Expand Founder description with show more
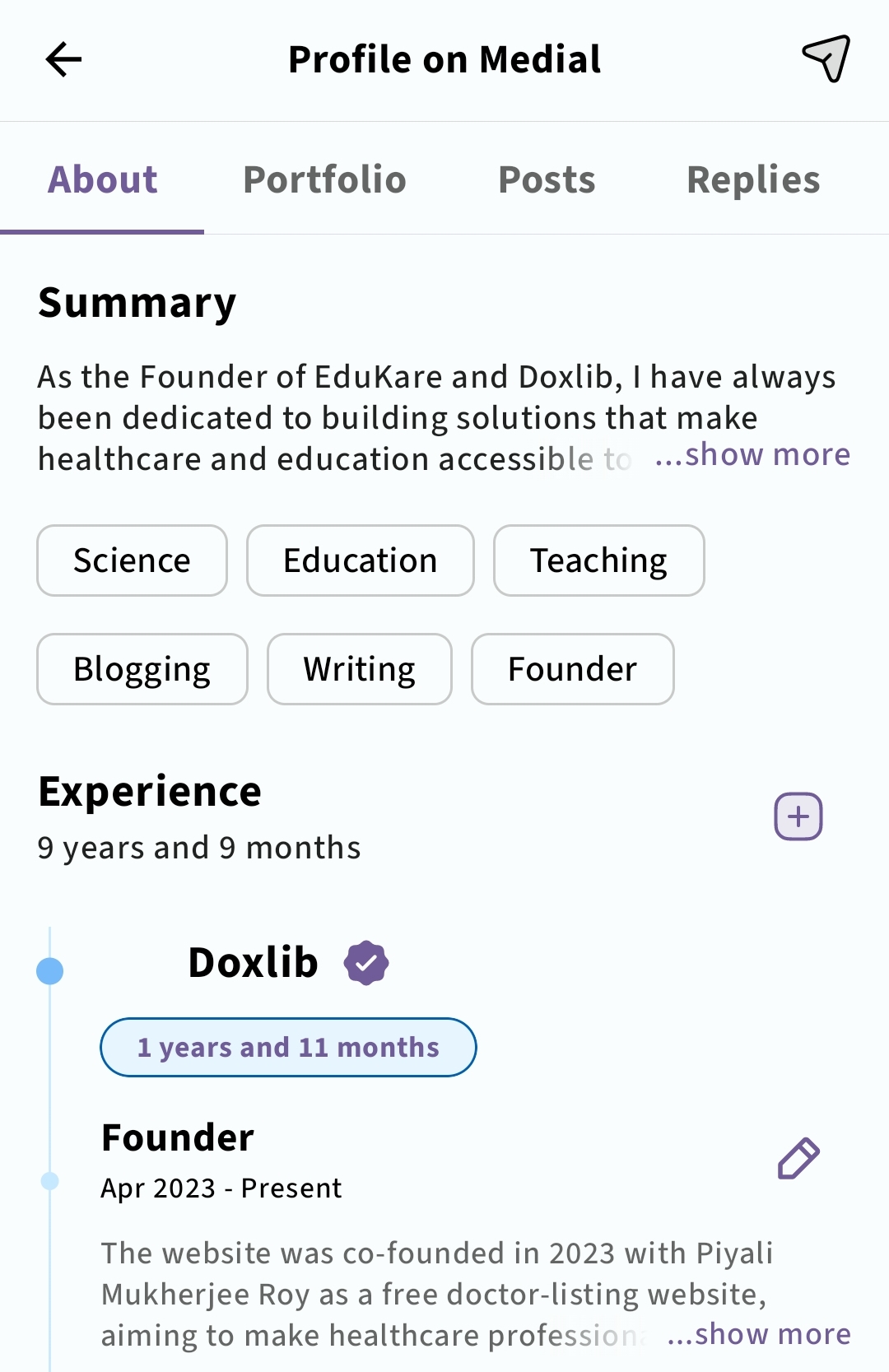The image size is (889, 1372). click(x=759, y=1333)
